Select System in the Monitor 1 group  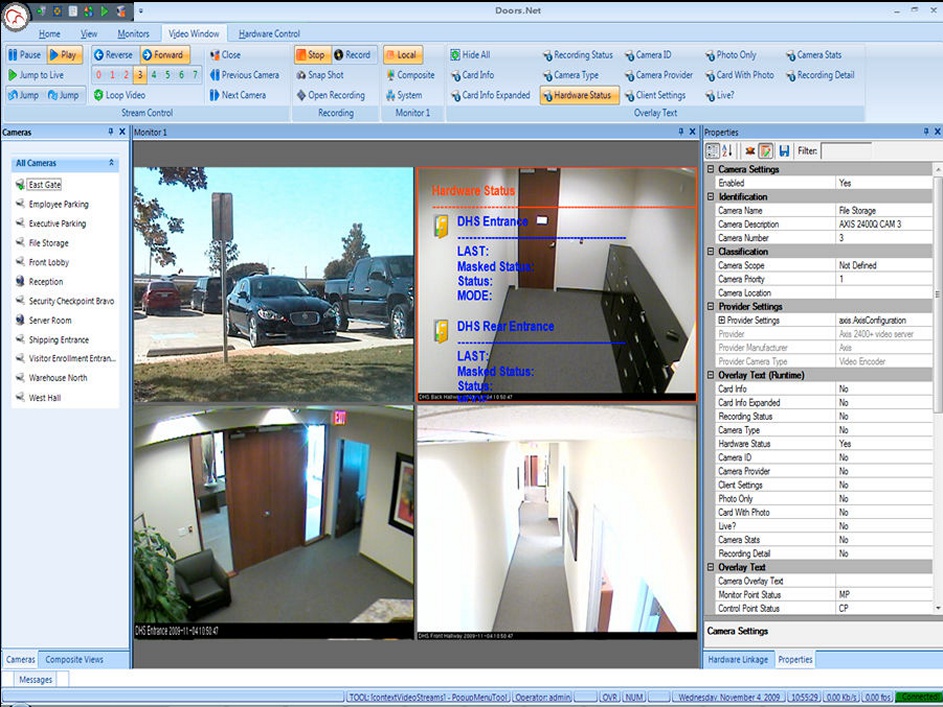404,95
